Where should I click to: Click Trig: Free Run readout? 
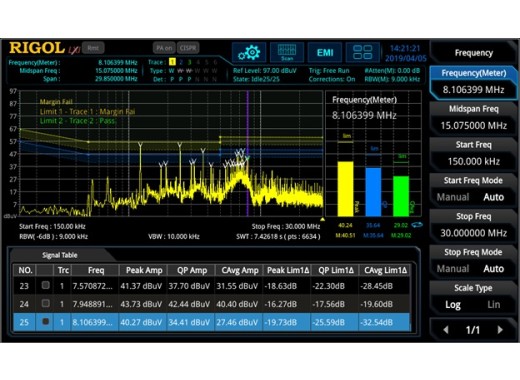[x=329, y=71]
